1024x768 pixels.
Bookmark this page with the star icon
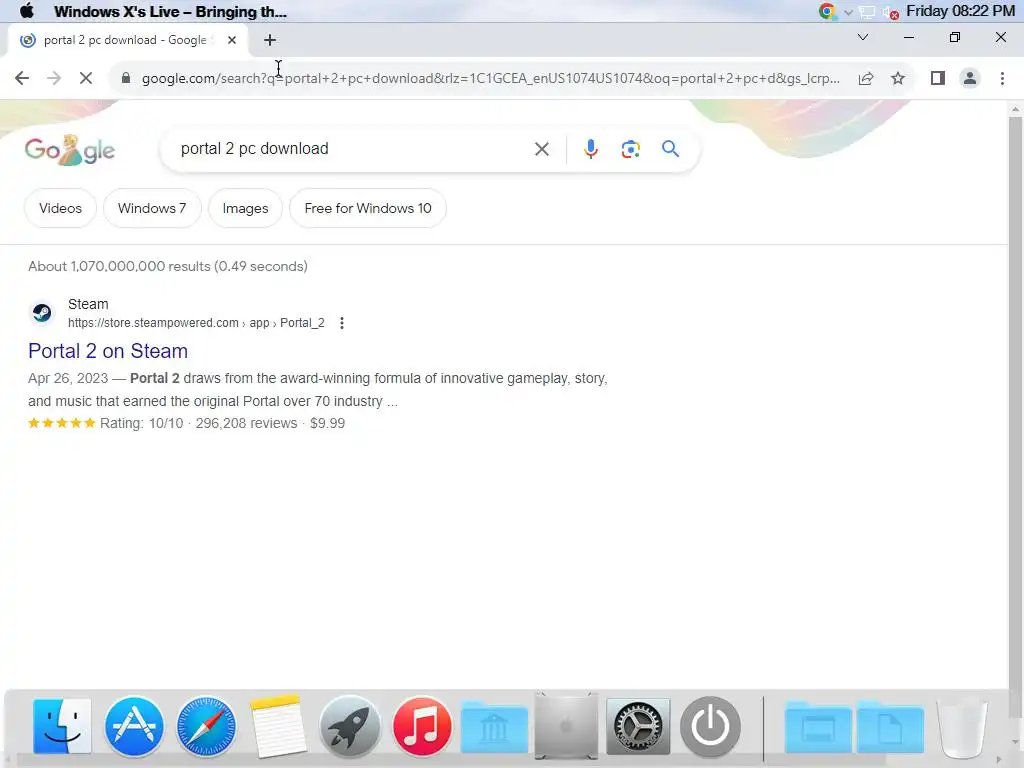click(x=898, y=78)
